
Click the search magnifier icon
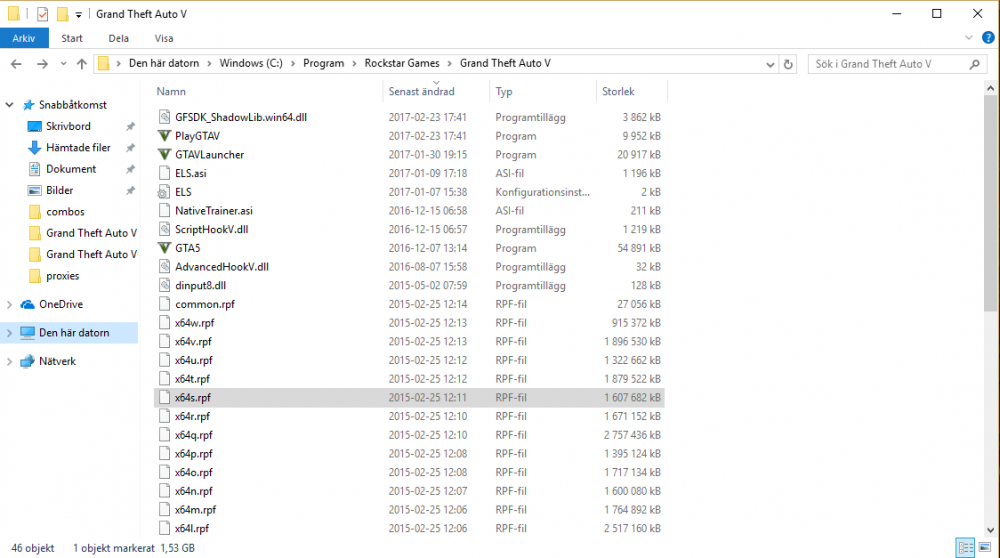pos(974,64)
